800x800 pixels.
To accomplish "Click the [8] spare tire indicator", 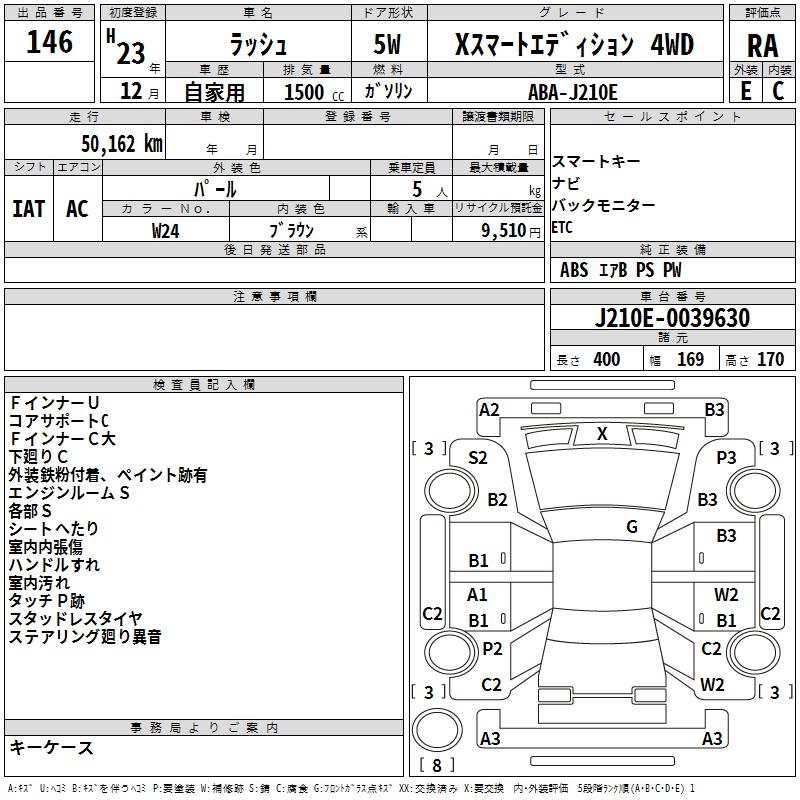I will pos(437,765).
